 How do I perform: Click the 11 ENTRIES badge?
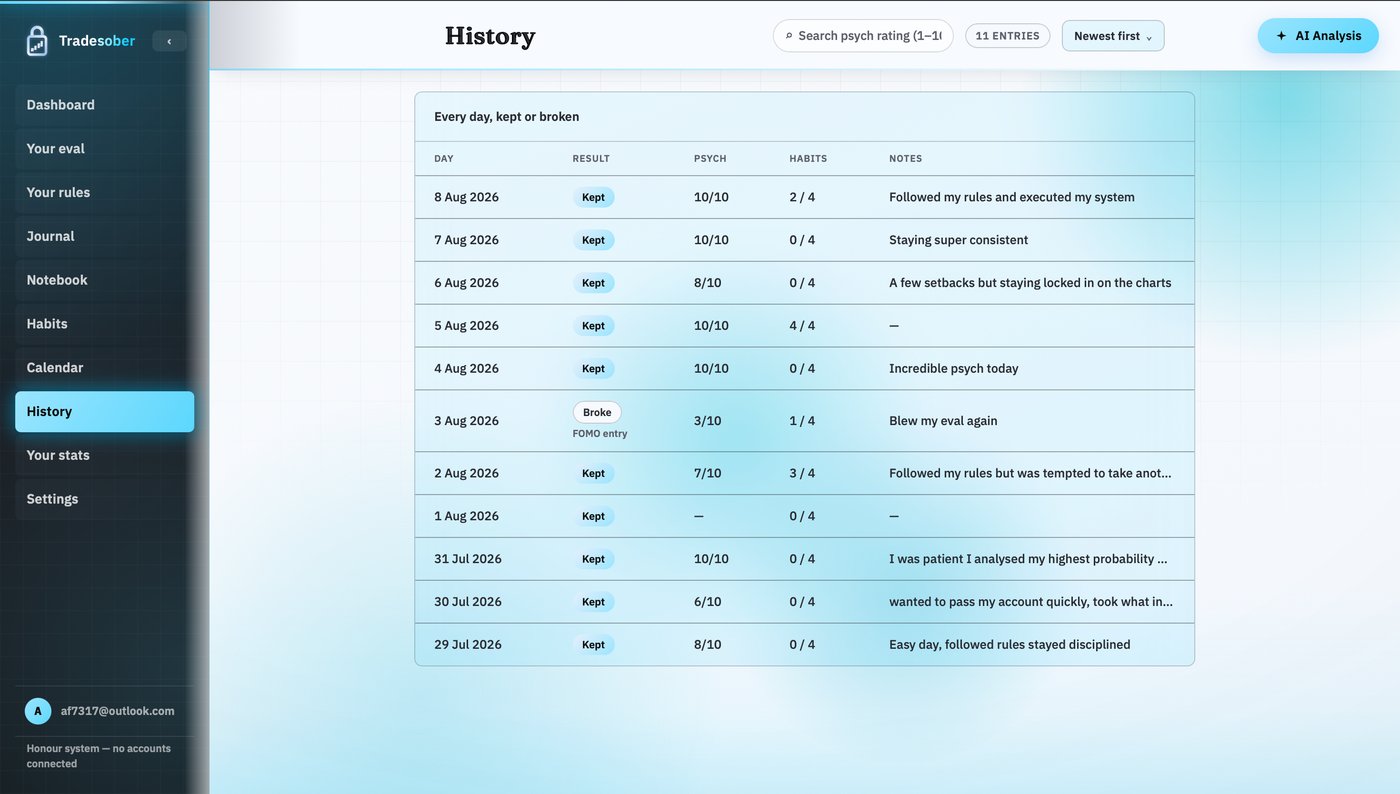[x=1007, y=36]
